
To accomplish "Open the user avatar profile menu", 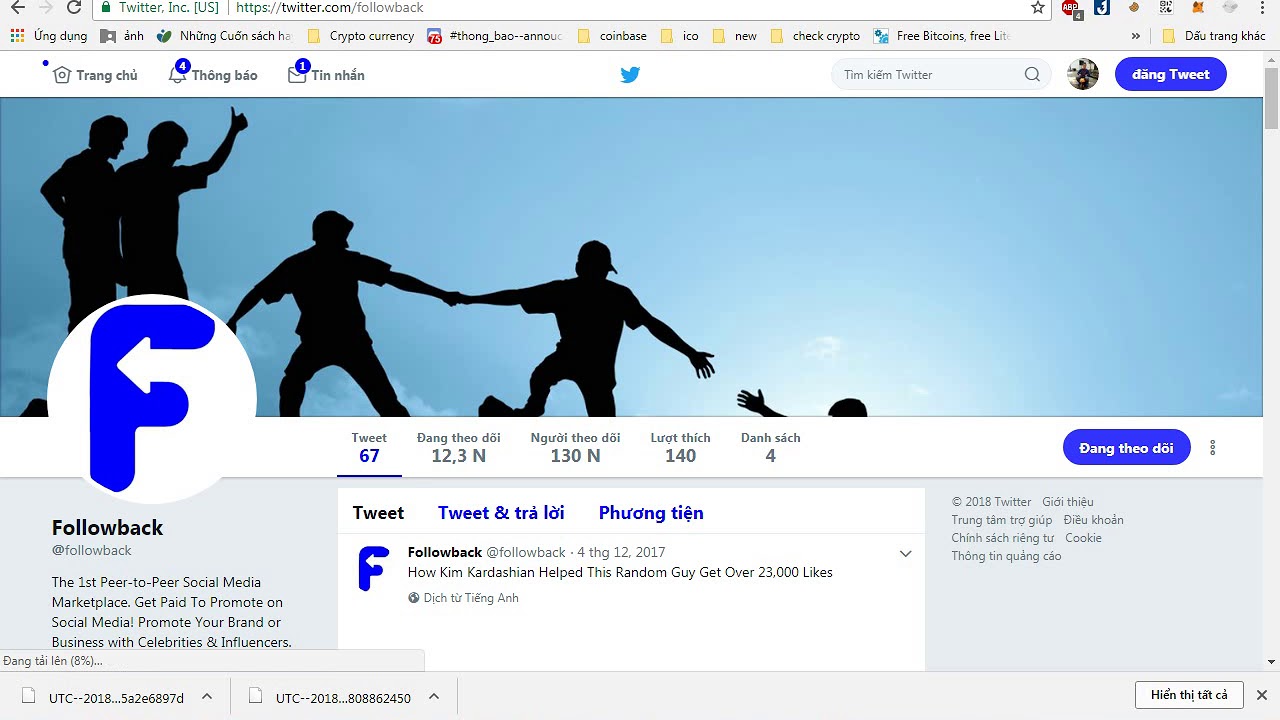I will pyautogui.click(x=1083, y=74).
